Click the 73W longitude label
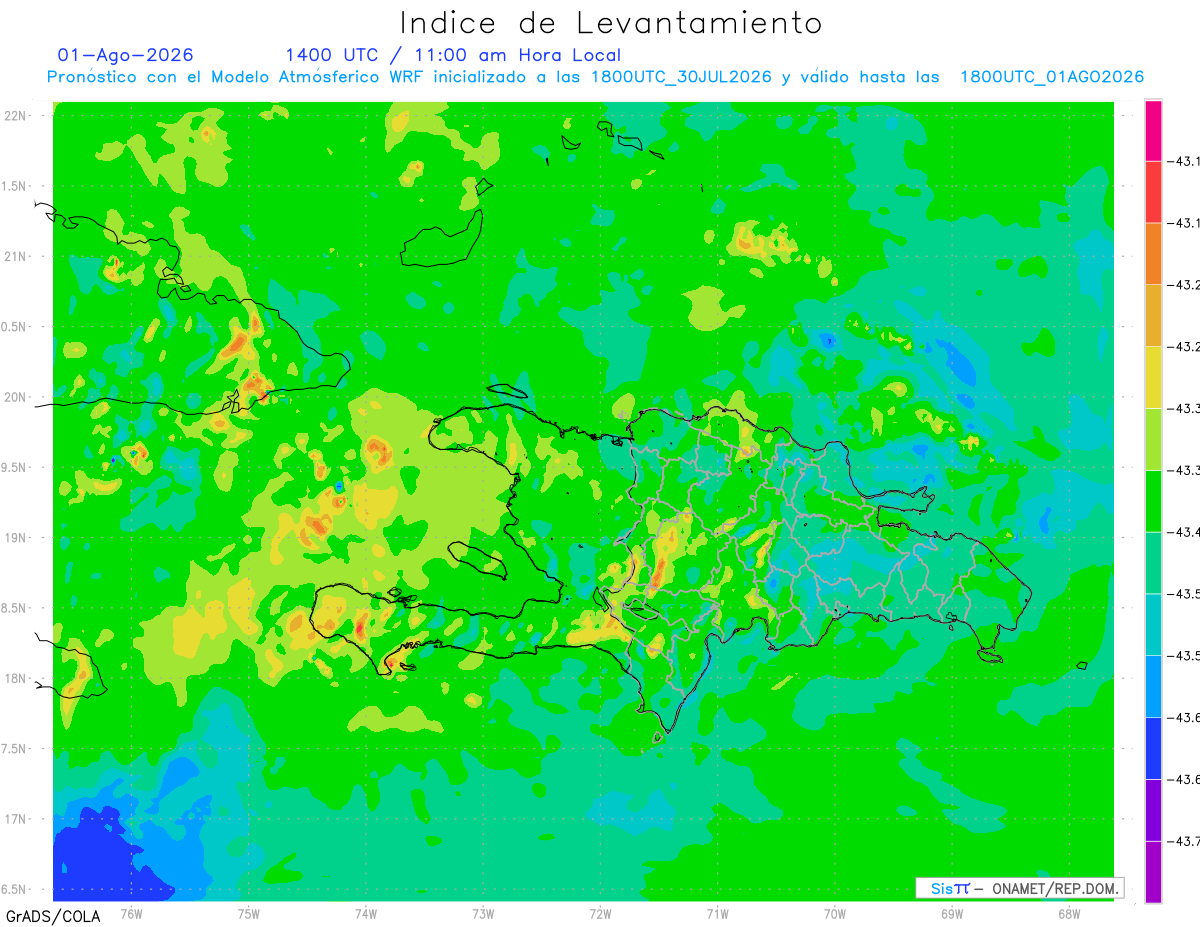 pyautogui.click(x=483, y=913)
